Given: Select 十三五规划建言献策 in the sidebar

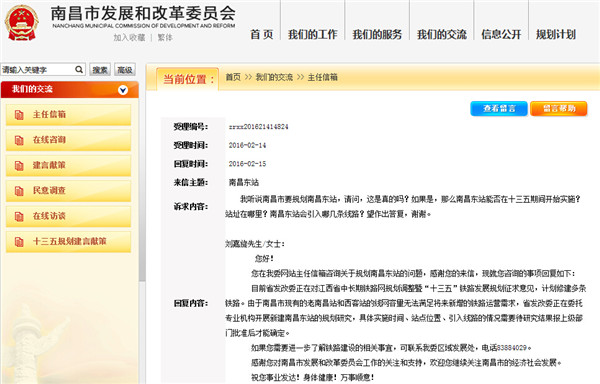Looking at the screenshot, I should pyautogui.click(x=68, y=242).
